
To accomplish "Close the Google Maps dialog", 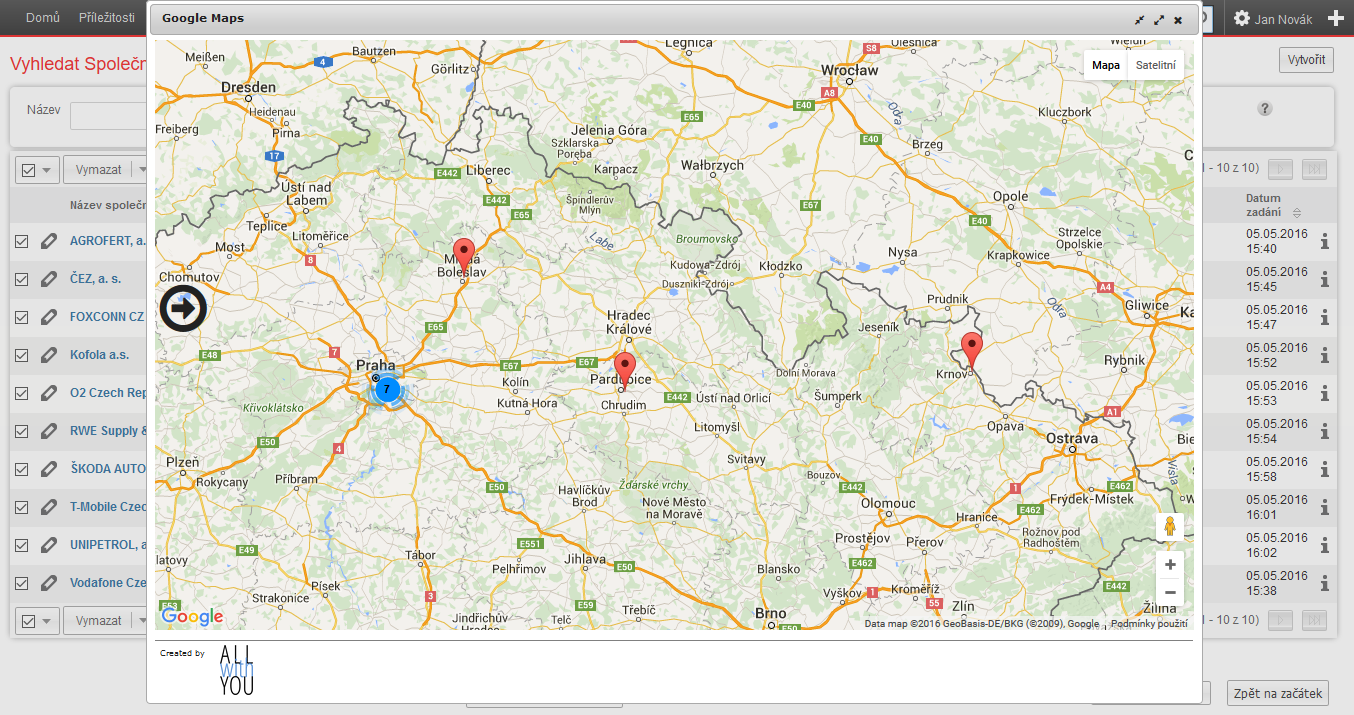I will [1178, 19].
